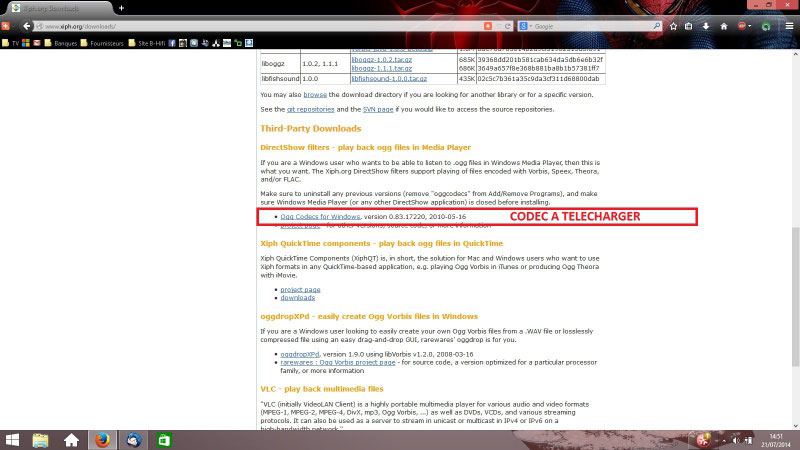Click the scrollbar down arrow
This screenshot has width=800, height=450.
(795, 426)
